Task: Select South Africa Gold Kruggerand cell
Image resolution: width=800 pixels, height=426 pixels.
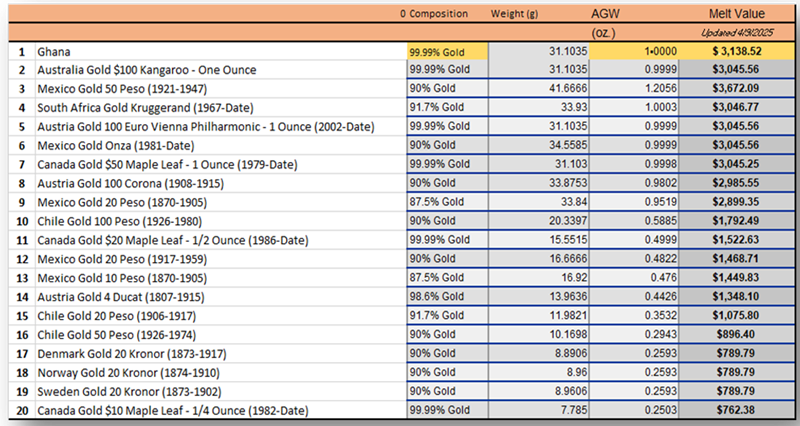Action: pos(221,108)
